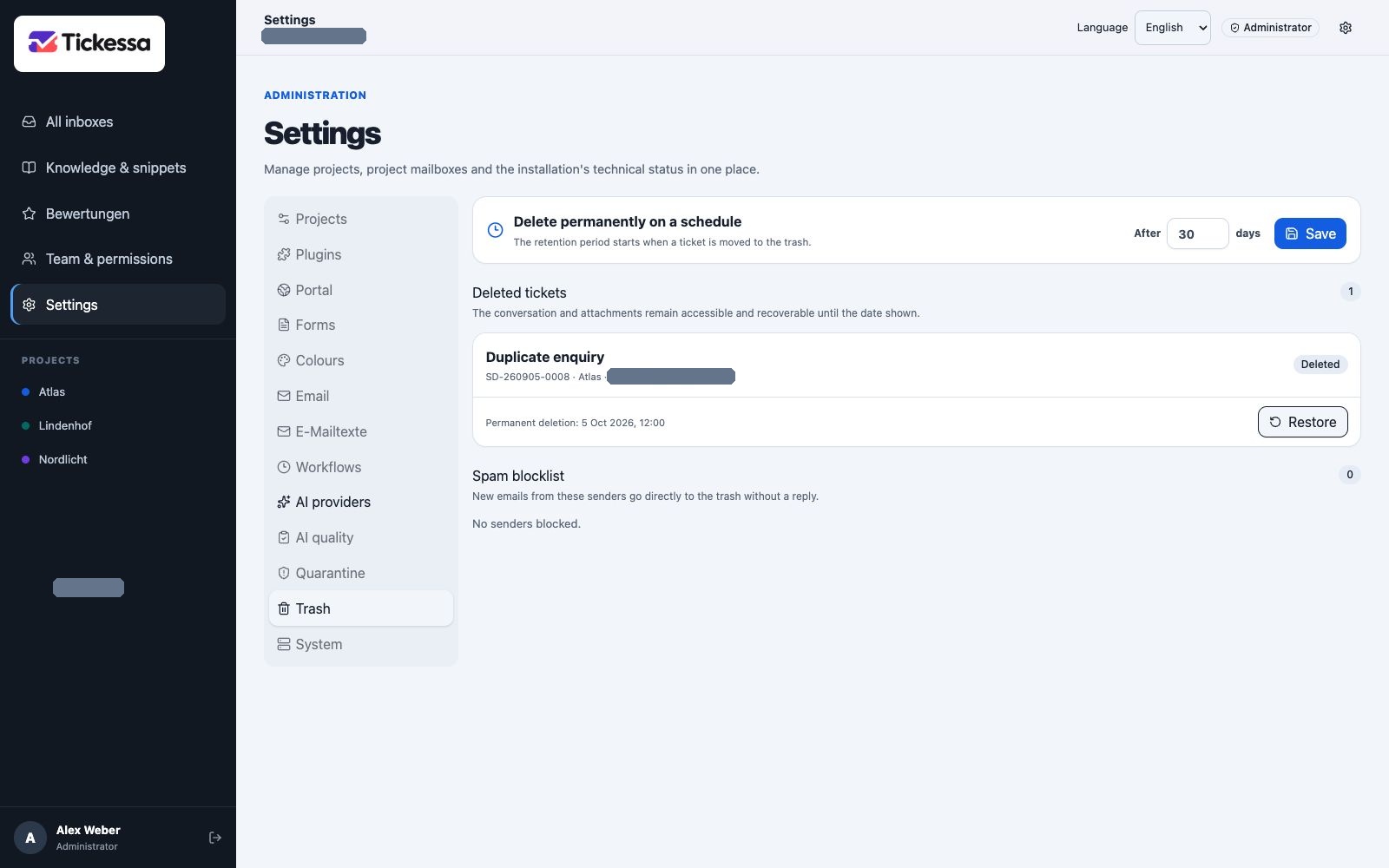Click the retention days input field

[1197, 233]
